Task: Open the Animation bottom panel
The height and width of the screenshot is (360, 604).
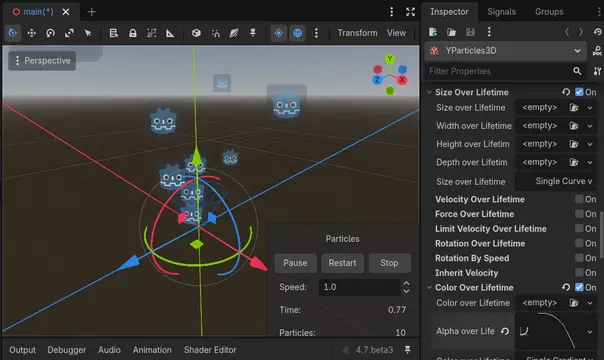Action: coord(152,350)
